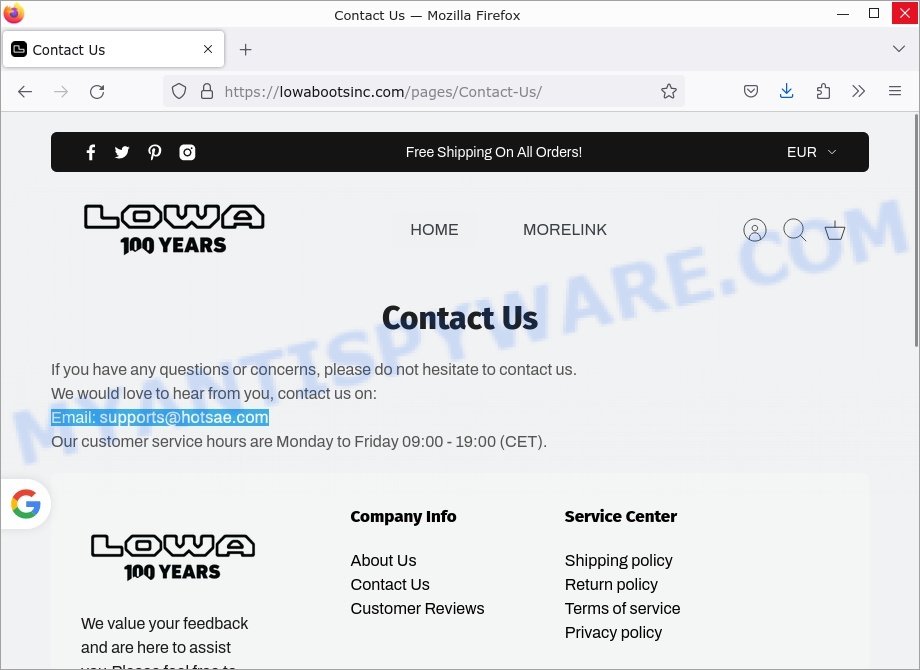Open the Terms of service link
The image size is (920, 670).
tap(623, 609)
